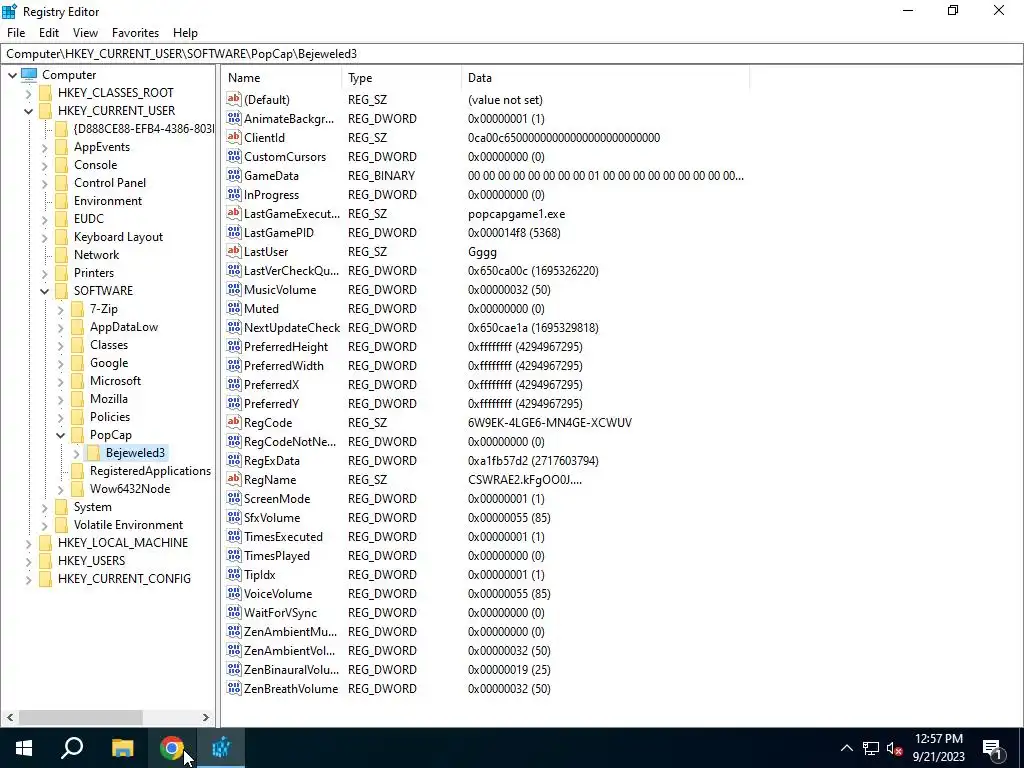The width and height of the screenshot is (1024, 768).
Task: Expand the HKEY_LOCAL_MACHINE node
Action: coord(29,543)
